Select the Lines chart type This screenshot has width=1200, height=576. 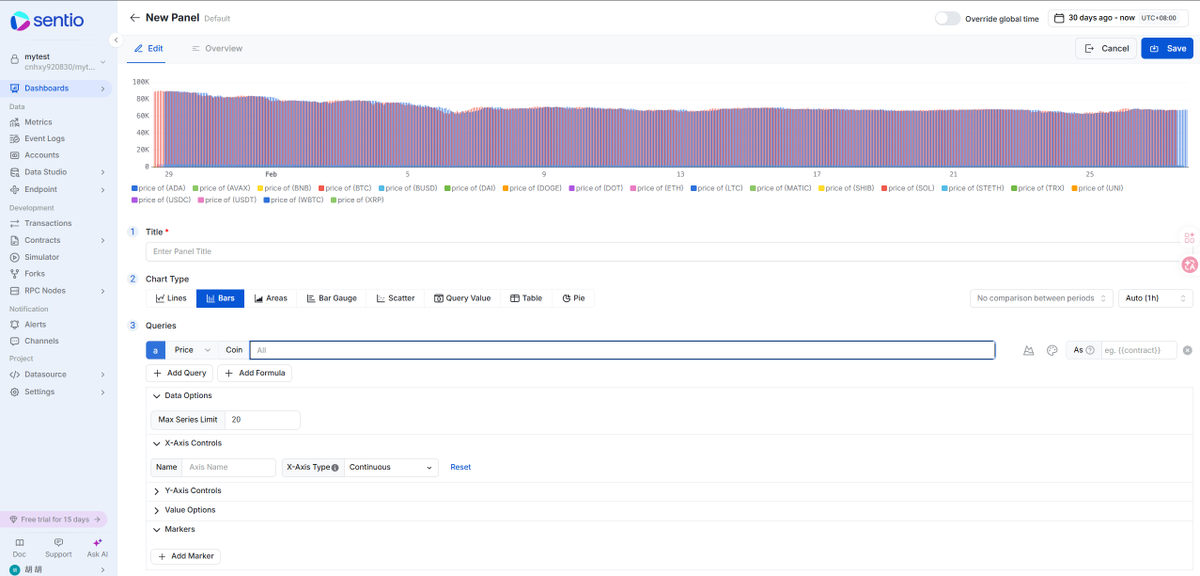(171, 298)
